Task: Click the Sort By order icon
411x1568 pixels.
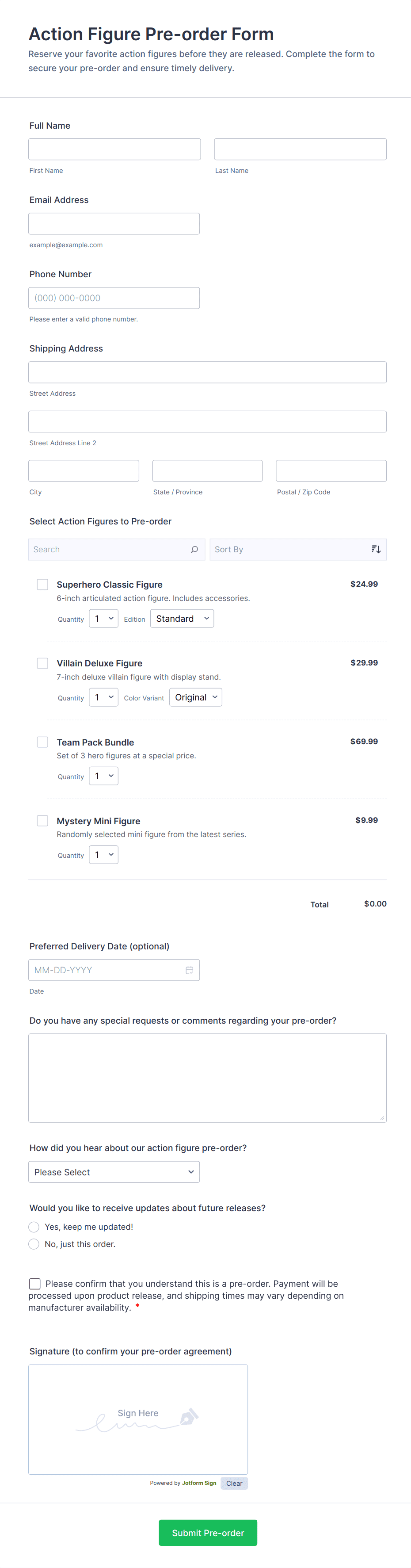Action: click(x=376, y=550)
